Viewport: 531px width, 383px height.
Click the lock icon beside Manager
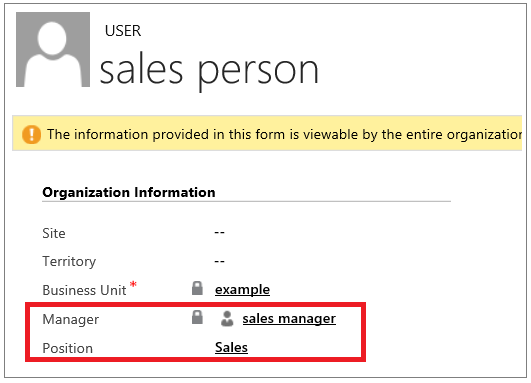click(197, 317)
